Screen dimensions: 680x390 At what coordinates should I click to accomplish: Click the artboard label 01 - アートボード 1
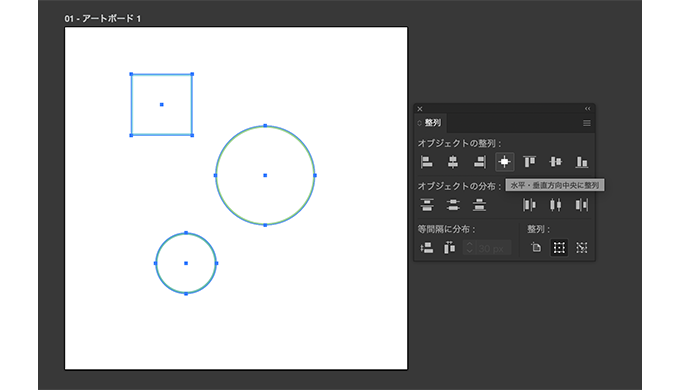point(103,19)
